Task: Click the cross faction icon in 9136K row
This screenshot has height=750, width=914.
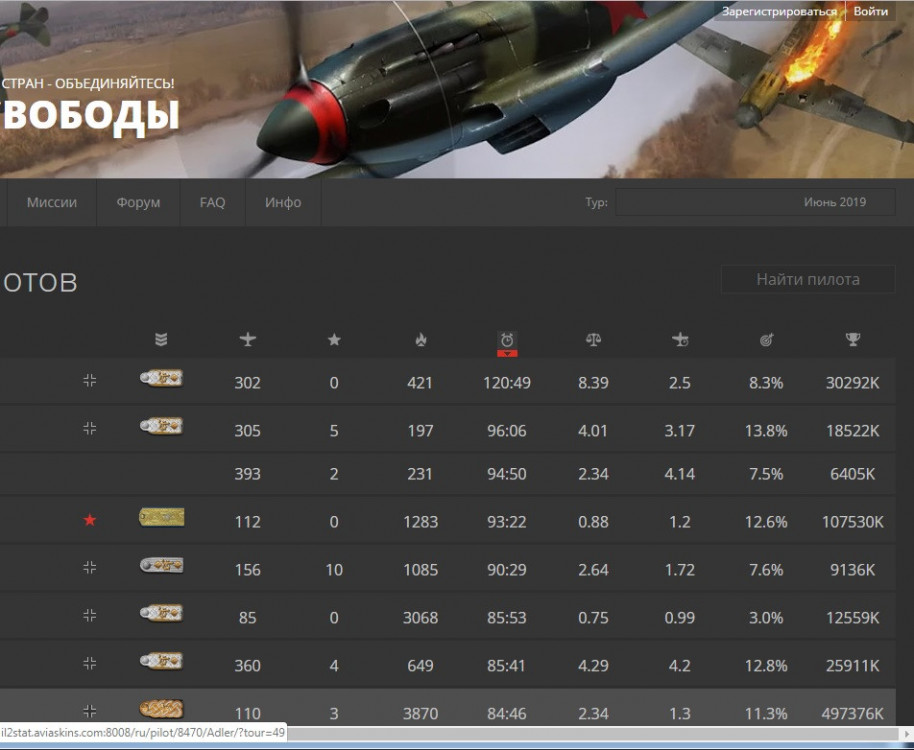Action: [x=89, y=567]
